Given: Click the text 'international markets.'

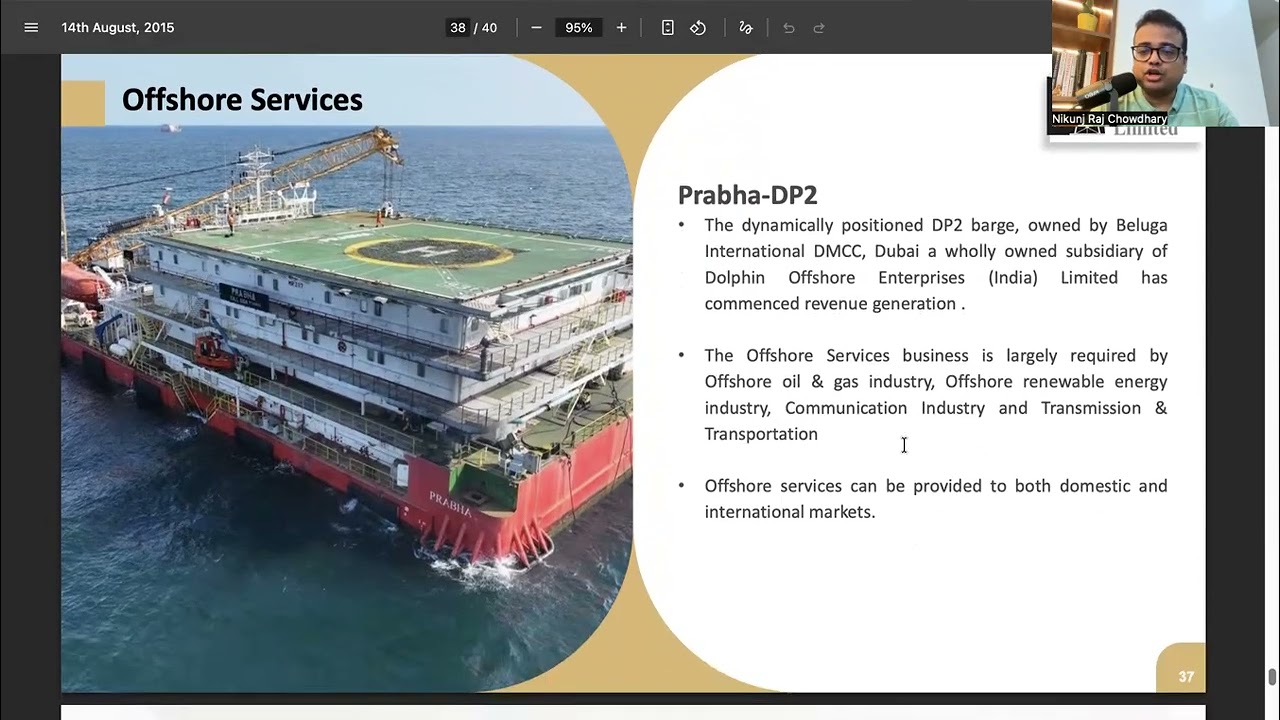Looking at the screenshot, I should tap(790, 512).
